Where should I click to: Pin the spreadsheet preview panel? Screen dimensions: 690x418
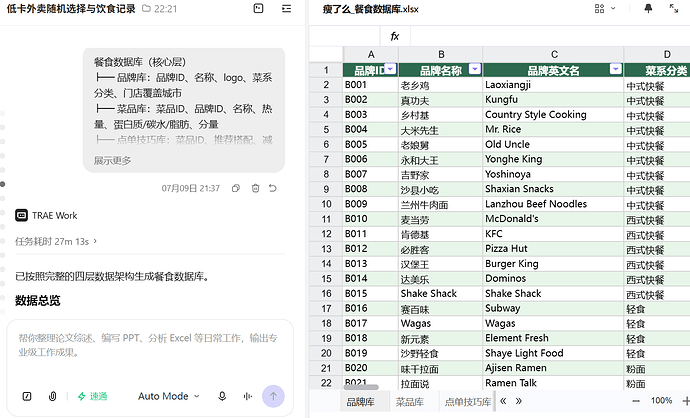[648, 8]
